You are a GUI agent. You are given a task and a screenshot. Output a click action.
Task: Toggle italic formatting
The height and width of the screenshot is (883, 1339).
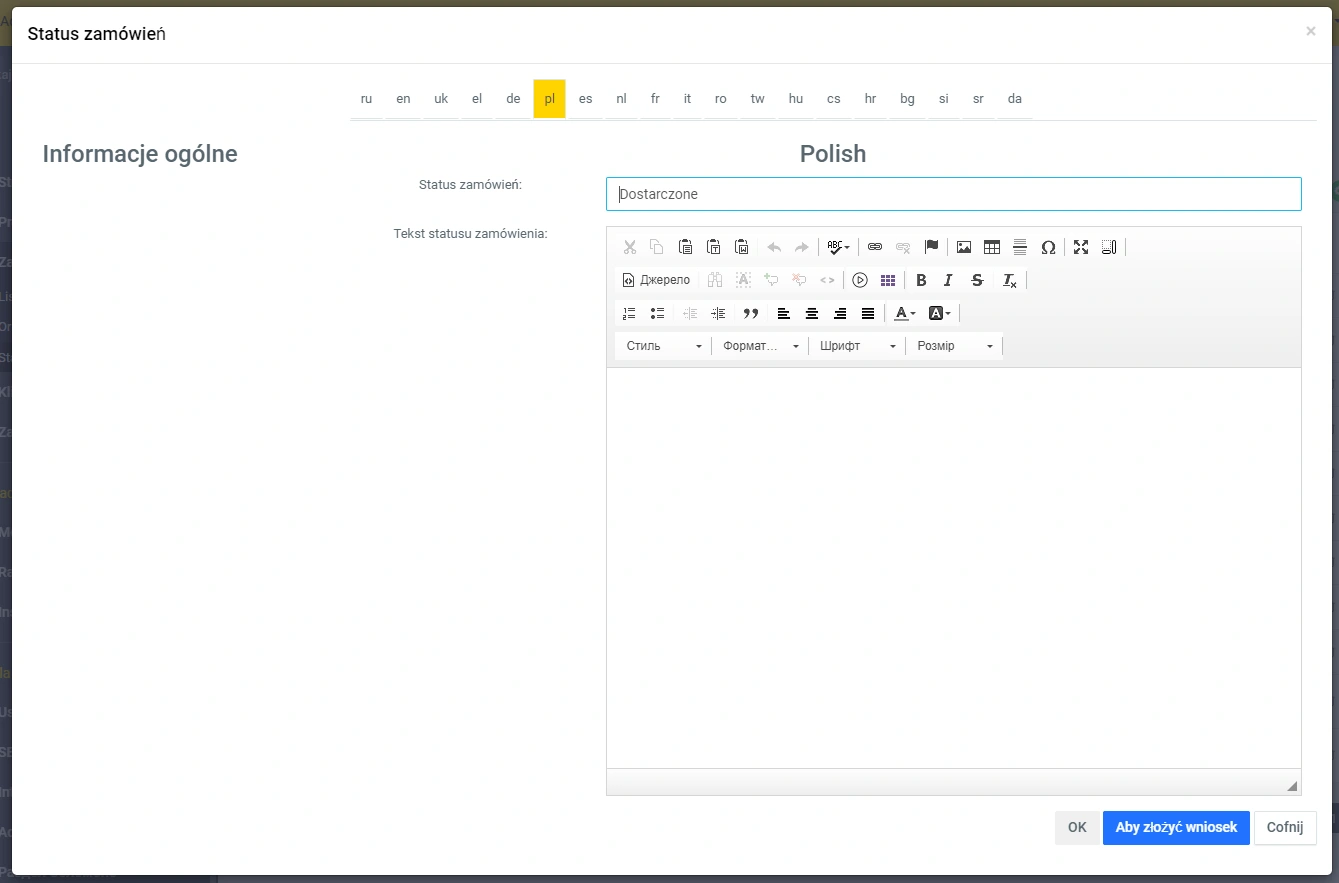coord(948,280)
